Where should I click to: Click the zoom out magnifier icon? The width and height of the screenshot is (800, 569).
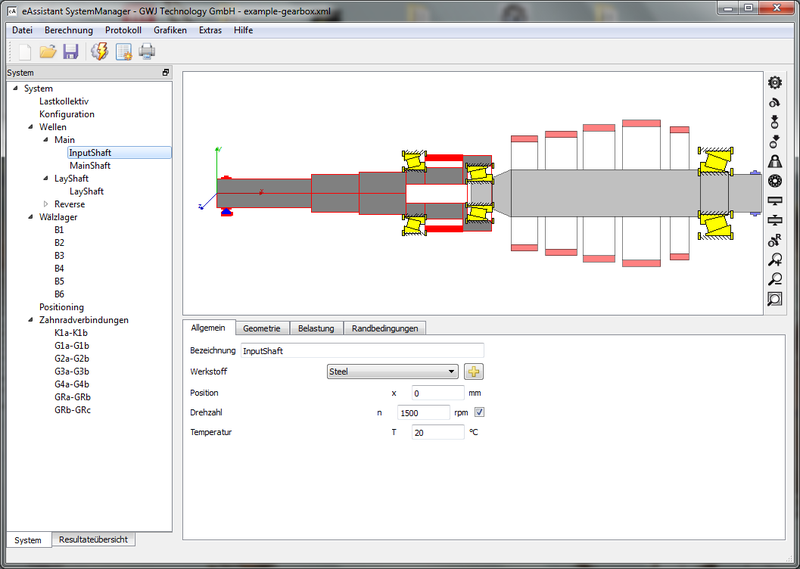[x=774, y=279]
